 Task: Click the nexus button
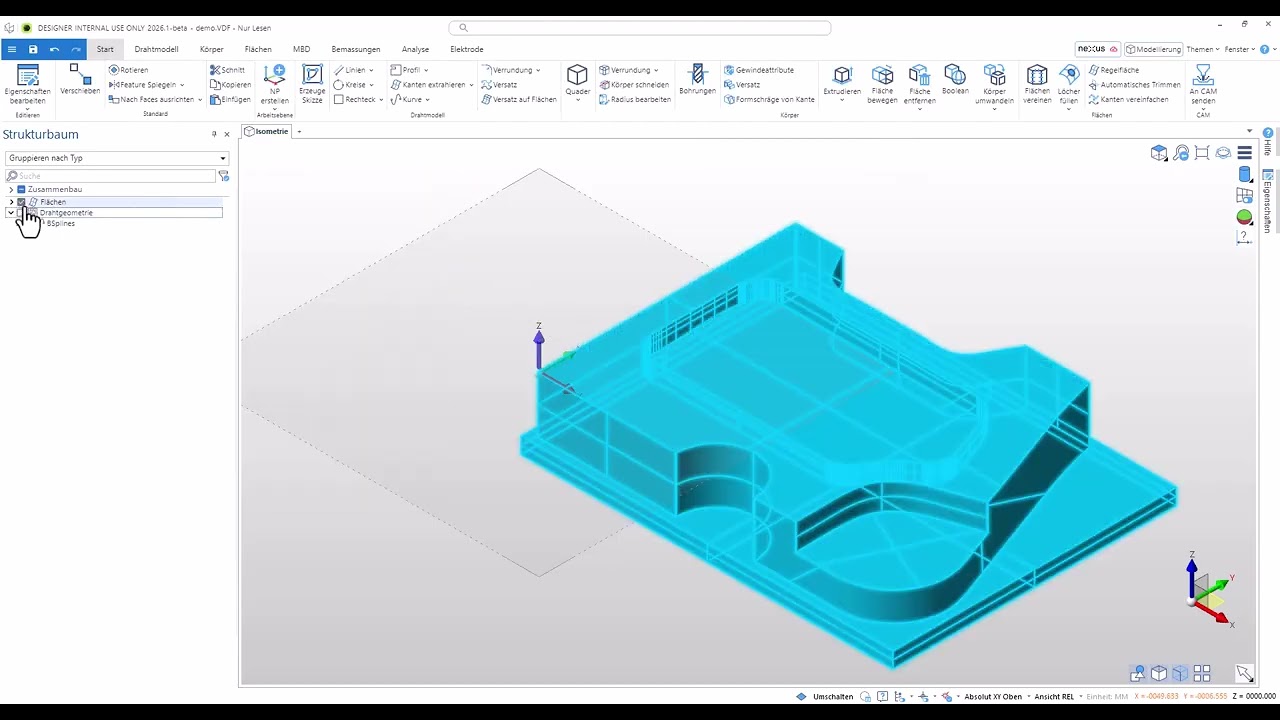[1097, 49]
